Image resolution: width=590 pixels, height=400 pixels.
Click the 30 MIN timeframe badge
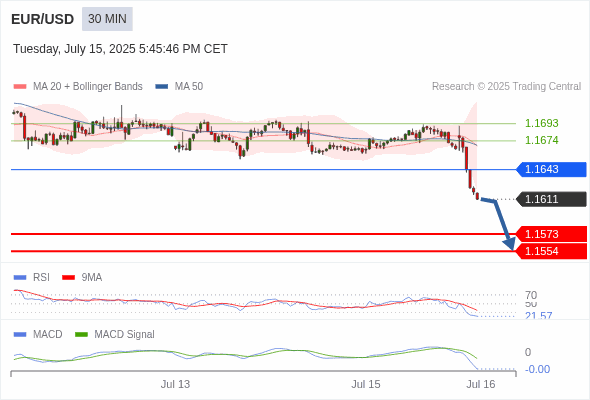click(x=107, y=19)
